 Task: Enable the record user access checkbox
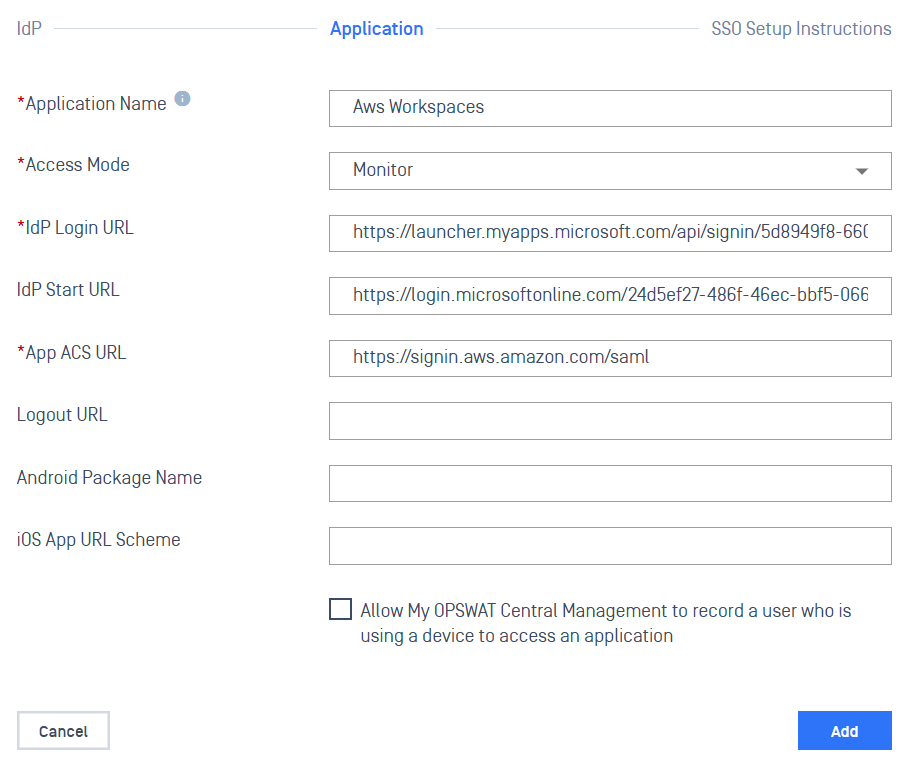click(340, 610)
